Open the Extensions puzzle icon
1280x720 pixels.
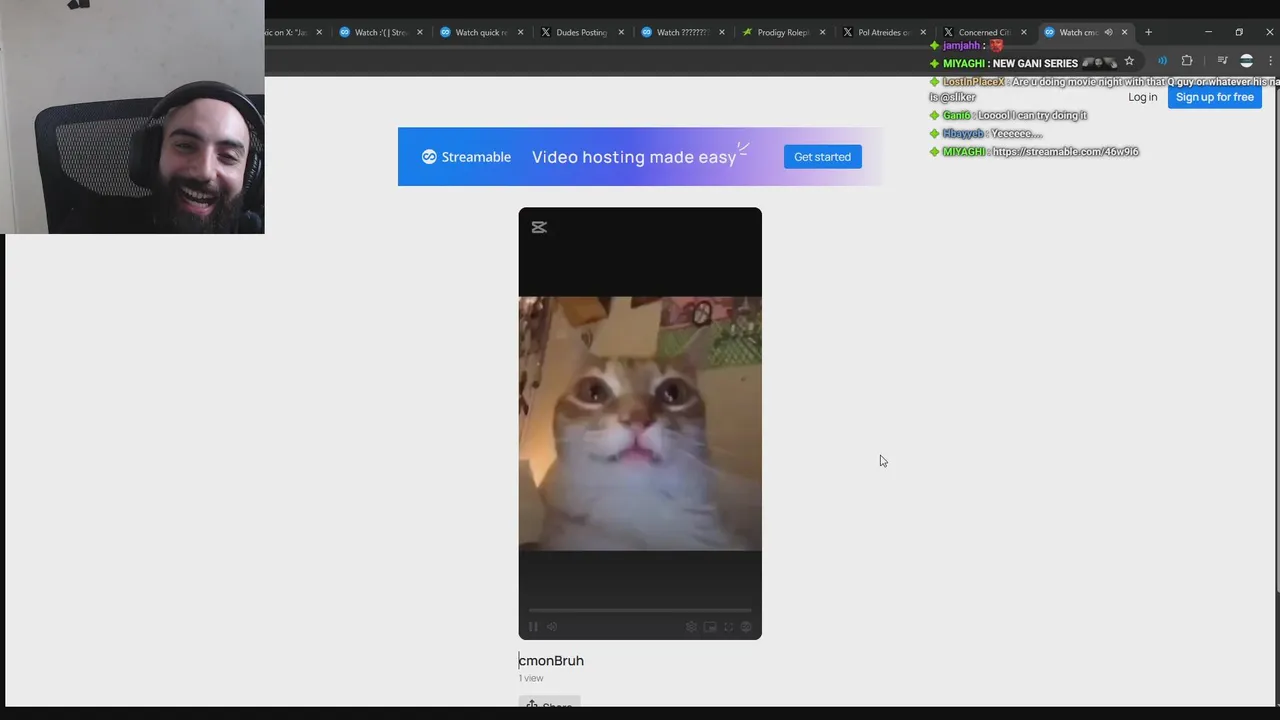[1187, 61]
